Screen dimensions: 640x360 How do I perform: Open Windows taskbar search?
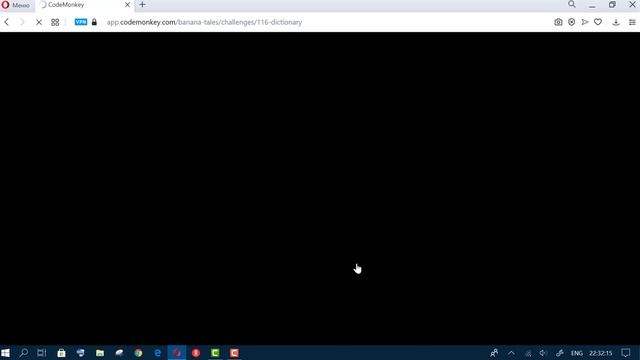pyautogui.click(x=24, y=353)
